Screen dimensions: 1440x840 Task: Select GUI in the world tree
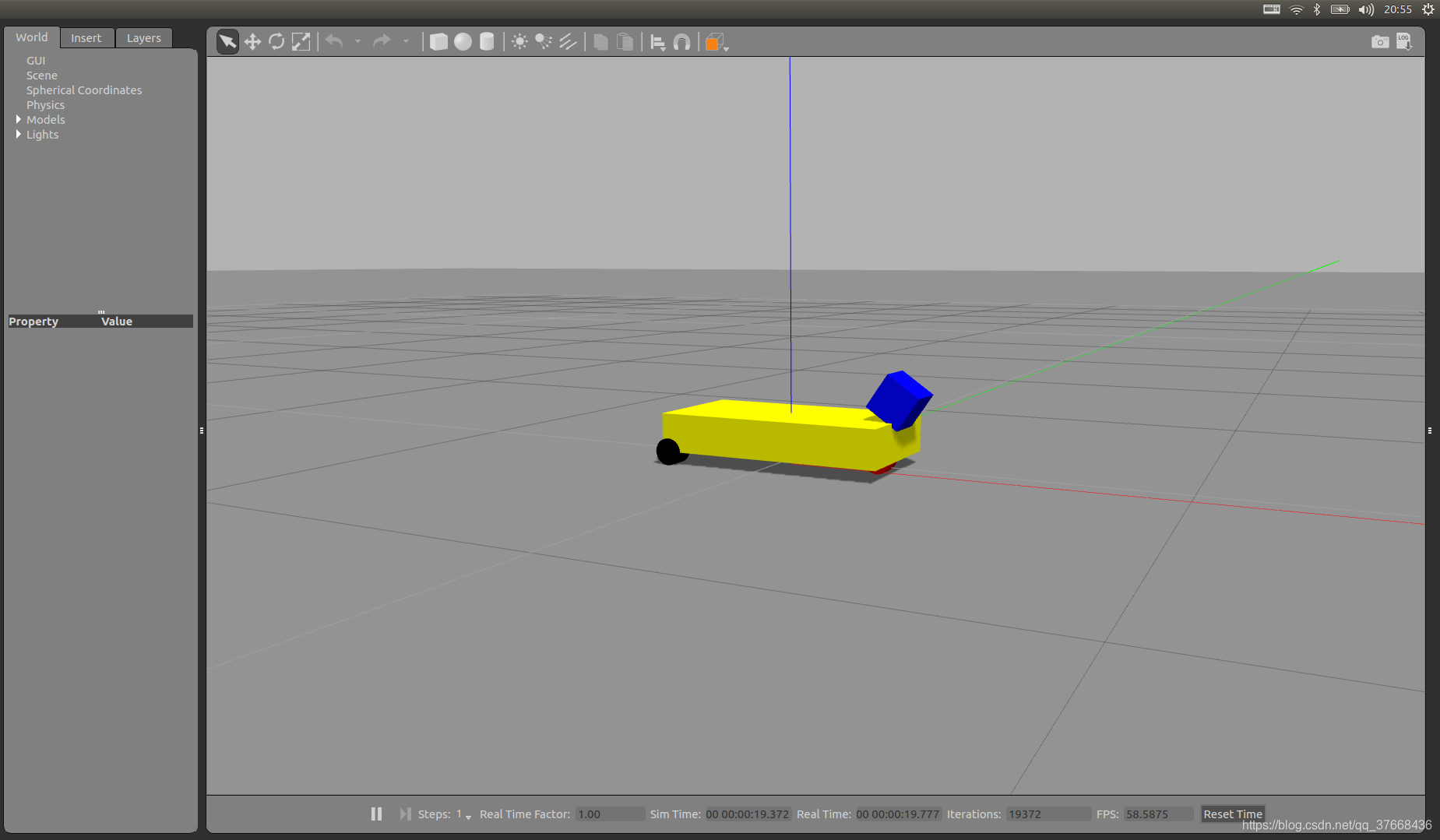click(36, 61)
